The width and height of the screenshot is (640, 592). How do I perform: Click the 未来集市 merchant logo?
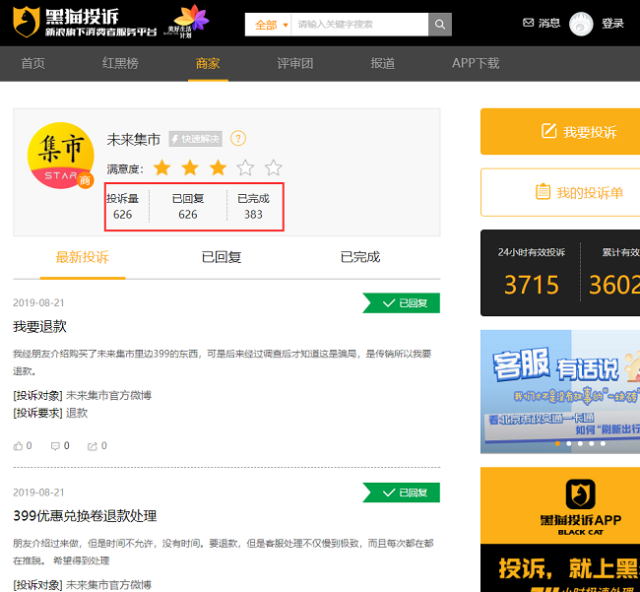[60, 156]
